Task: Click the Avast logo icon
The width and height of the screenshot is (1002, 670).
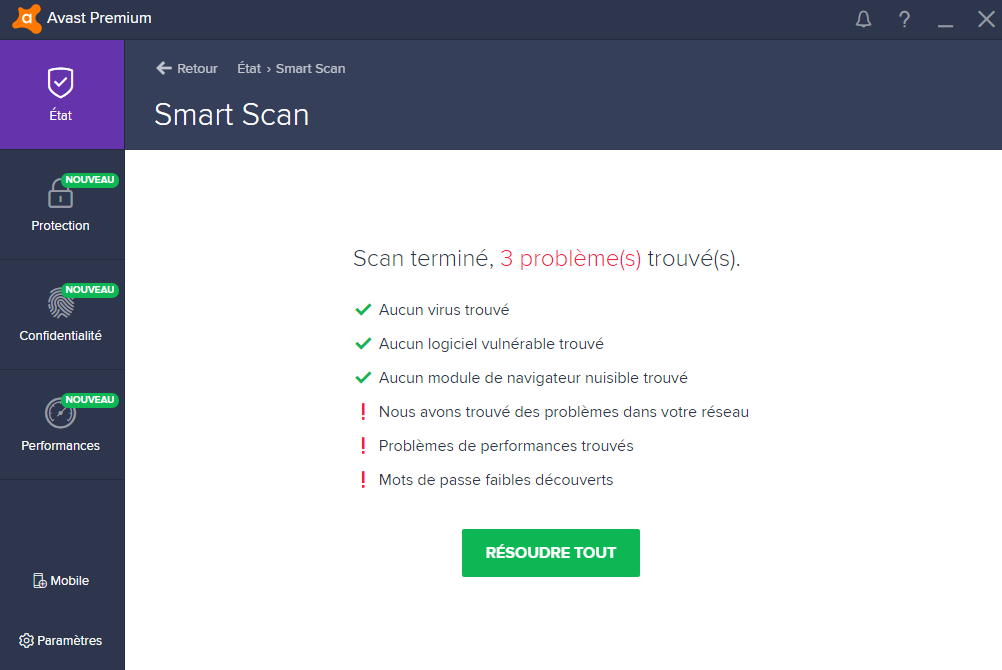Action: (27, 18)
